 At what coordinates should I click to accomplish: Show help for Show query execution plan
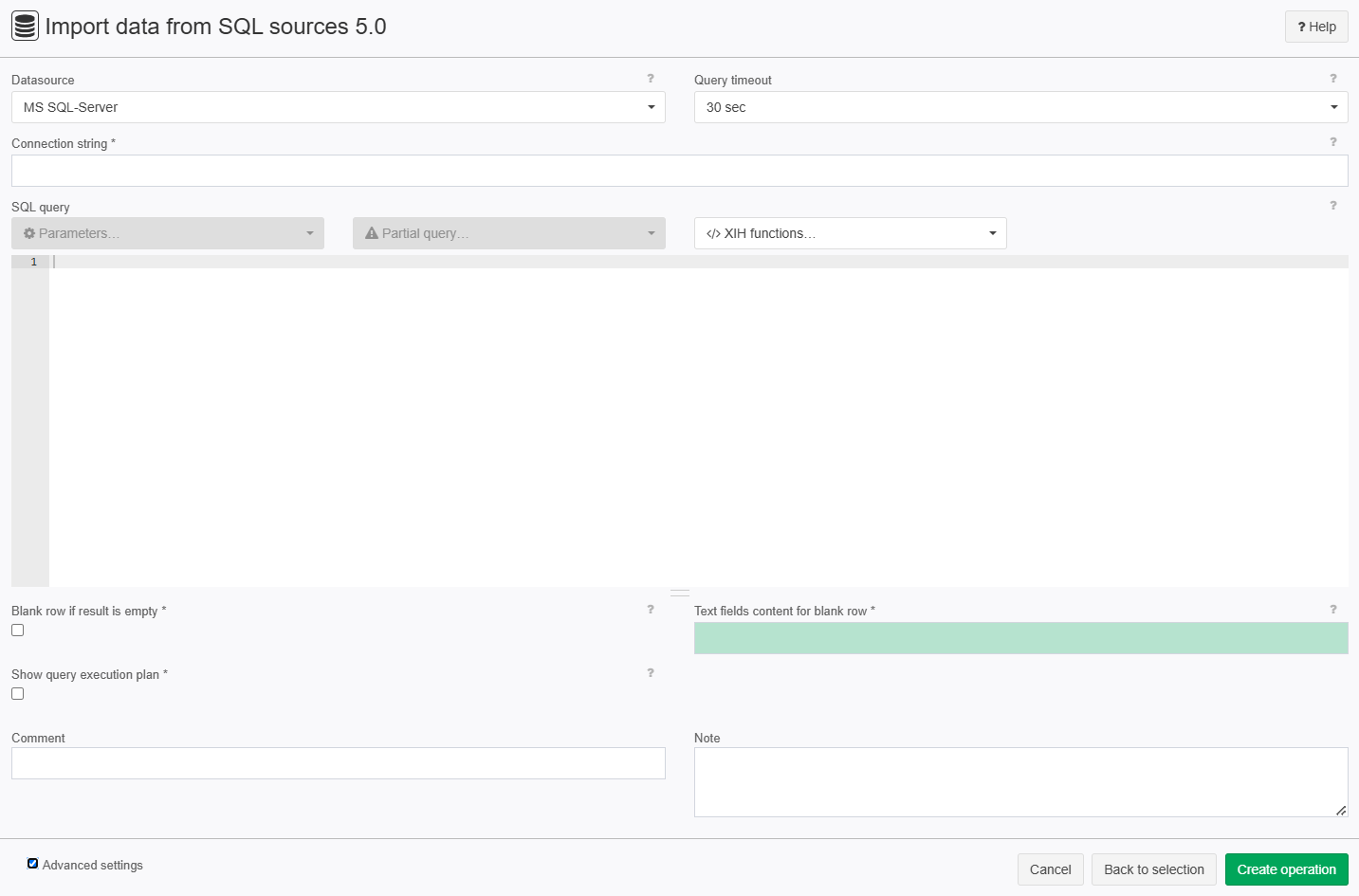[651, 673]
